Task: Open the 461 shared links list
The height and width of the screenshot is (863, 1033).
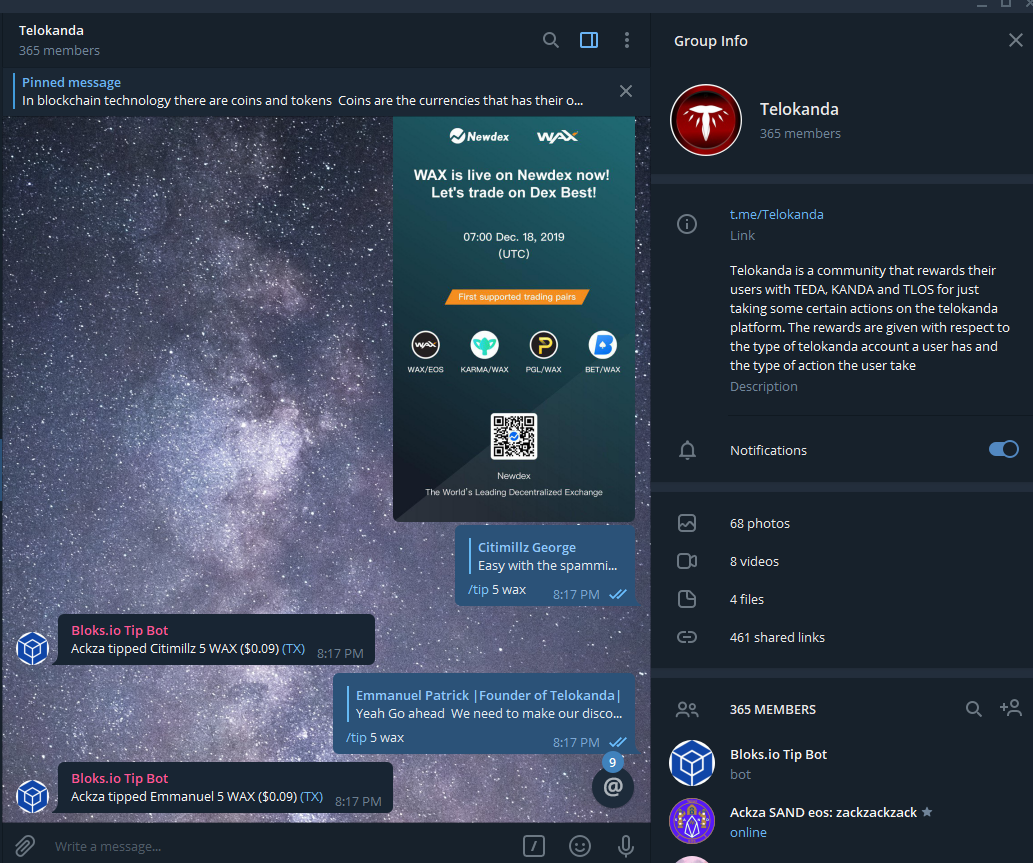Action: 841,637
